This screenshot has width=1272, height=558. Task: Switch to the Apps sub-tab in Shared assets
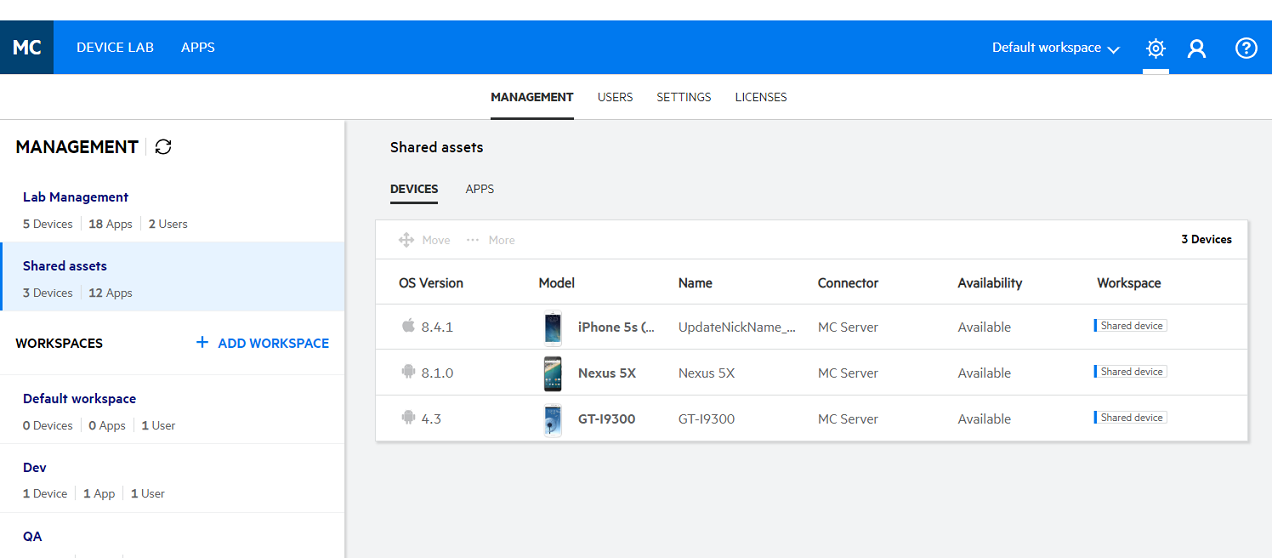(479, 189)
